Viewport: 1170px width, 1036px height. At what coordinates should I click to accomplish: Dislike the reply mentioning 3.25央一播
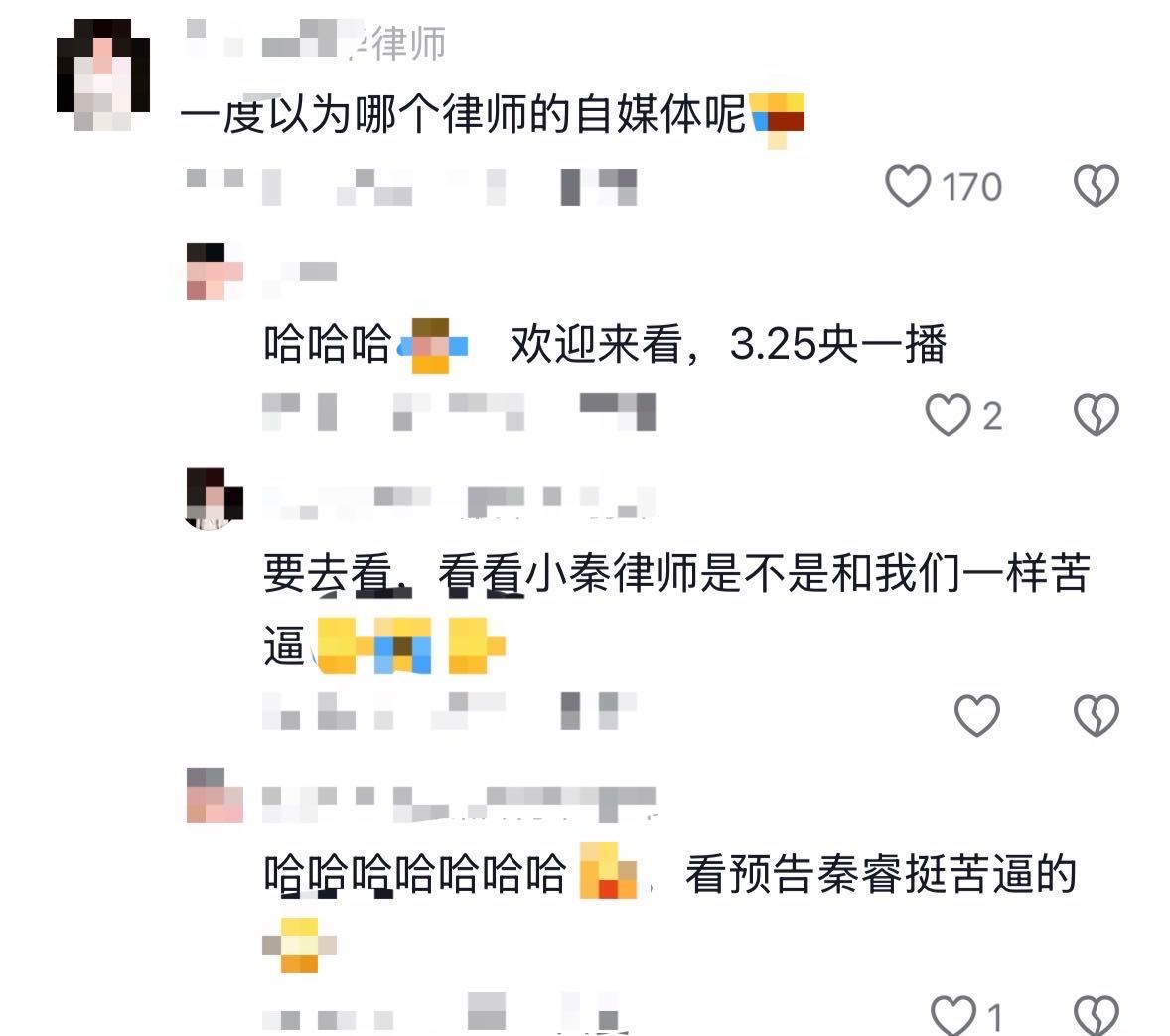pyautogui.click(x=1096, y=415)
